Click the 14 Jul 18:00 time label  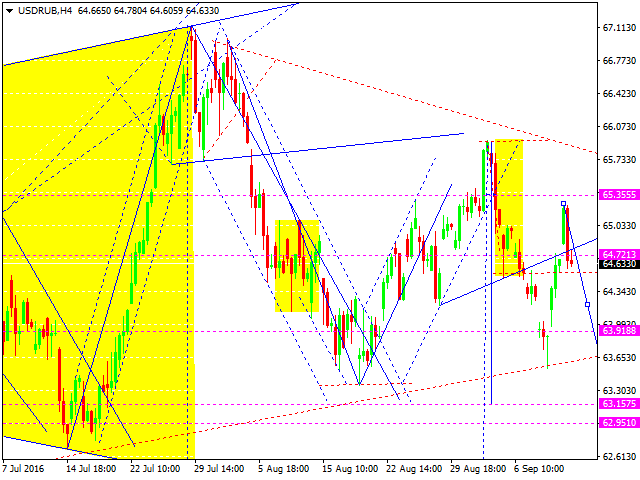coord(91,469)
